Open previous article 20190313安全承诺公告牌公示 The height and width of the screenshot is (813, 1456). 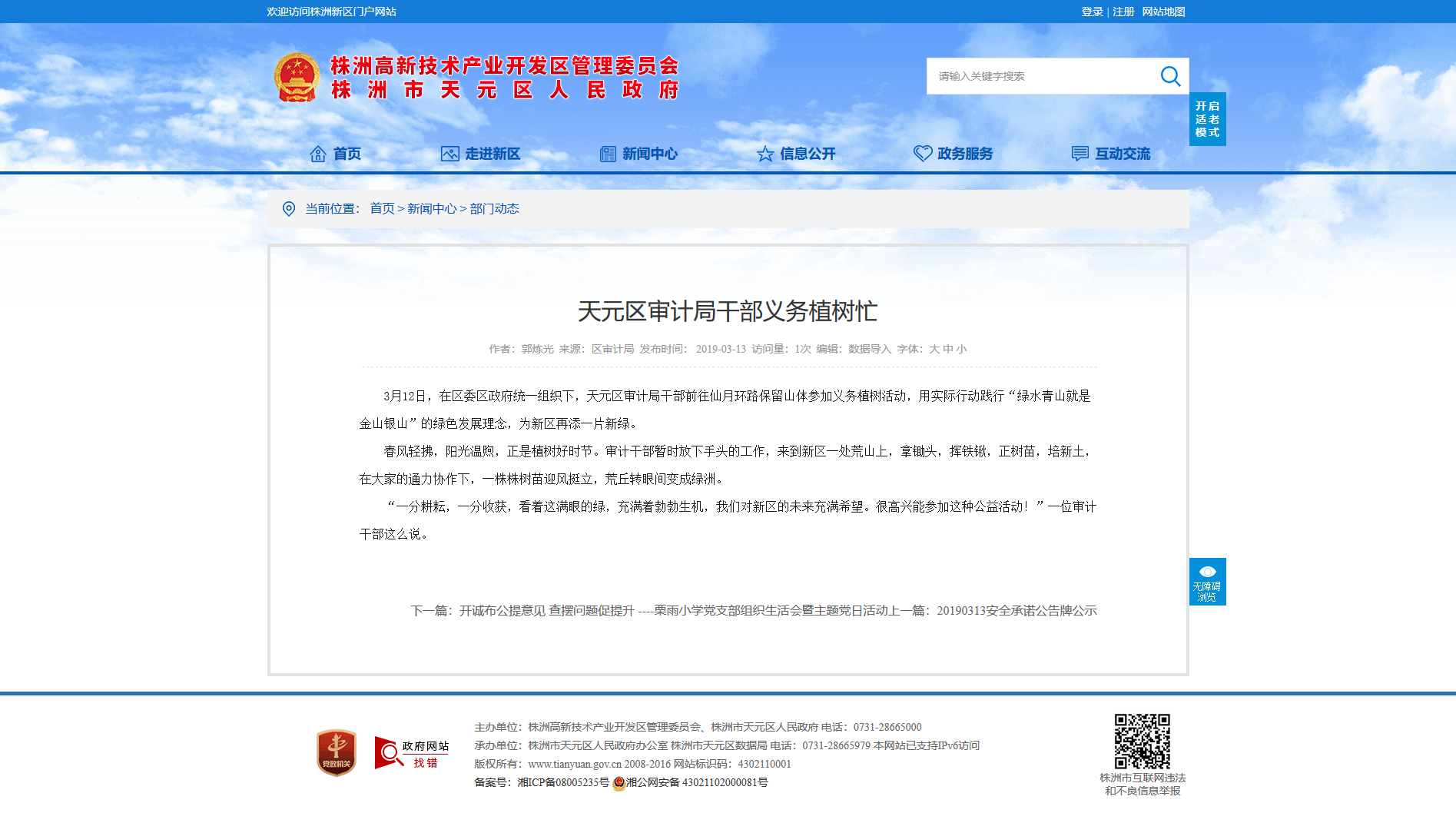pos(1017,611)
